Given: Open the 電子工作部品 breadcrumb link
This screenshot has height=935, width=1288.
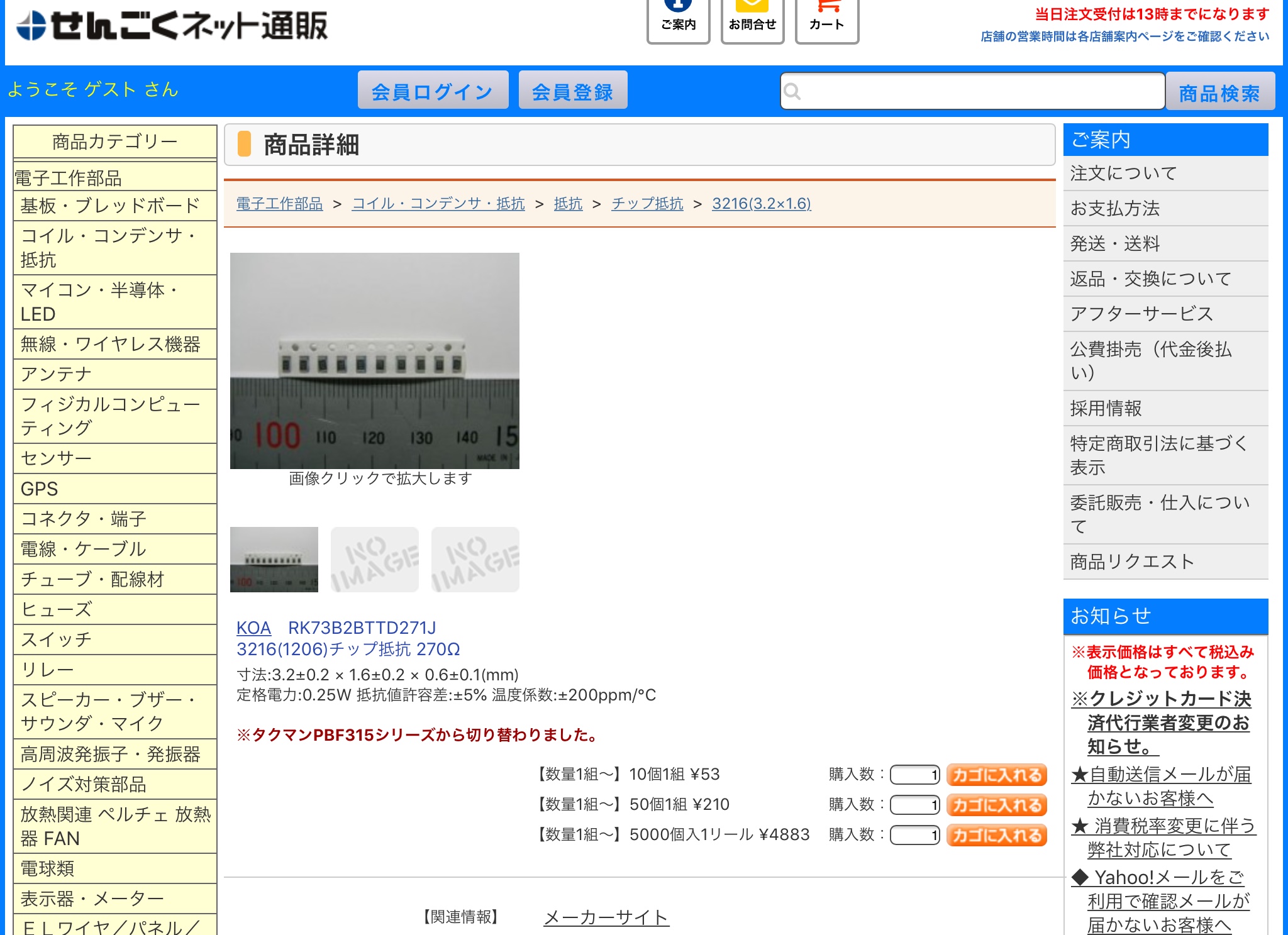Looking at the screenshot, I should [x=279, y=204].
